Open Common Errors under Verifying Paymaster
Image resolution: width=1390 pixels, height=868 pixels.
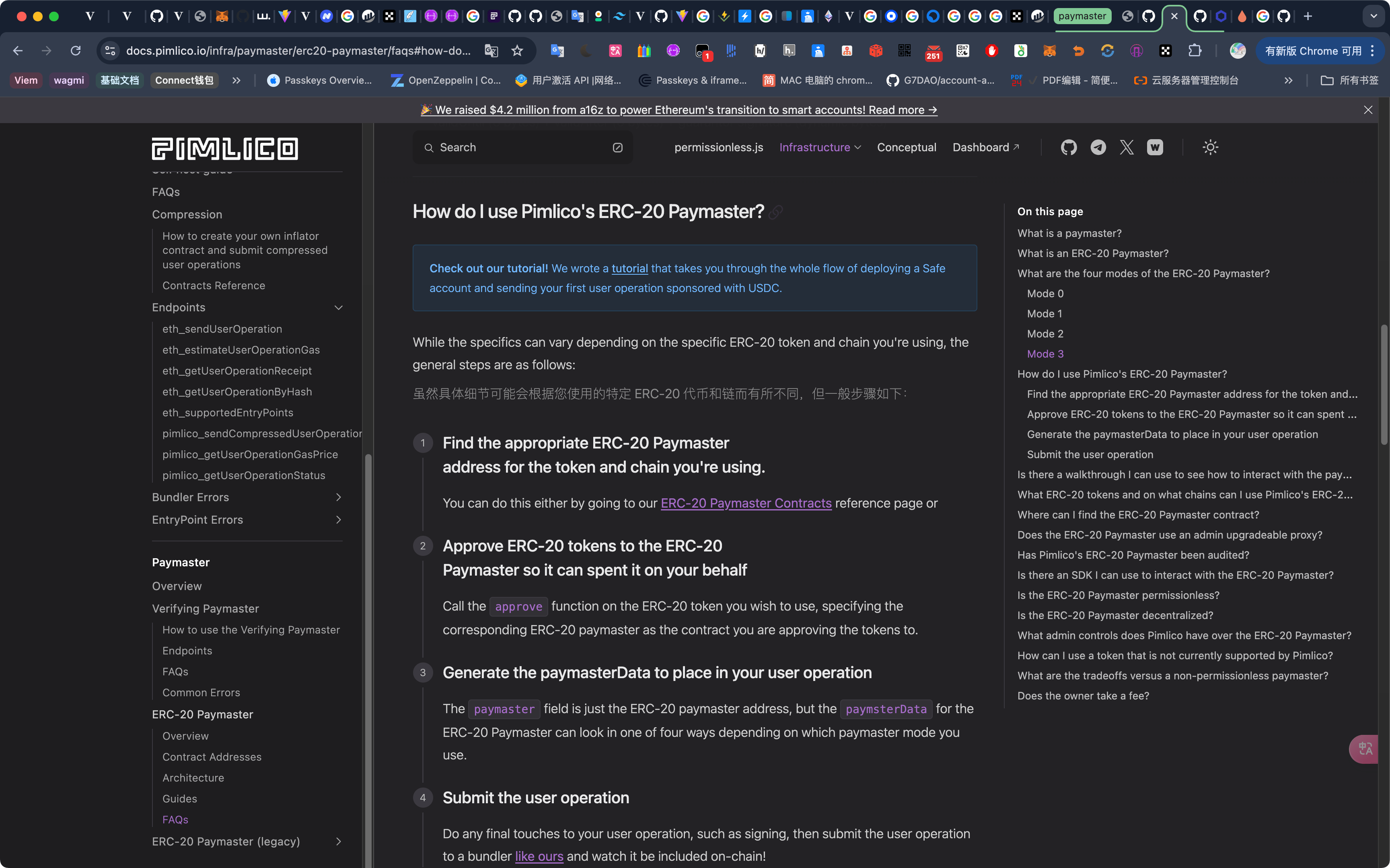tap(202, 692)
